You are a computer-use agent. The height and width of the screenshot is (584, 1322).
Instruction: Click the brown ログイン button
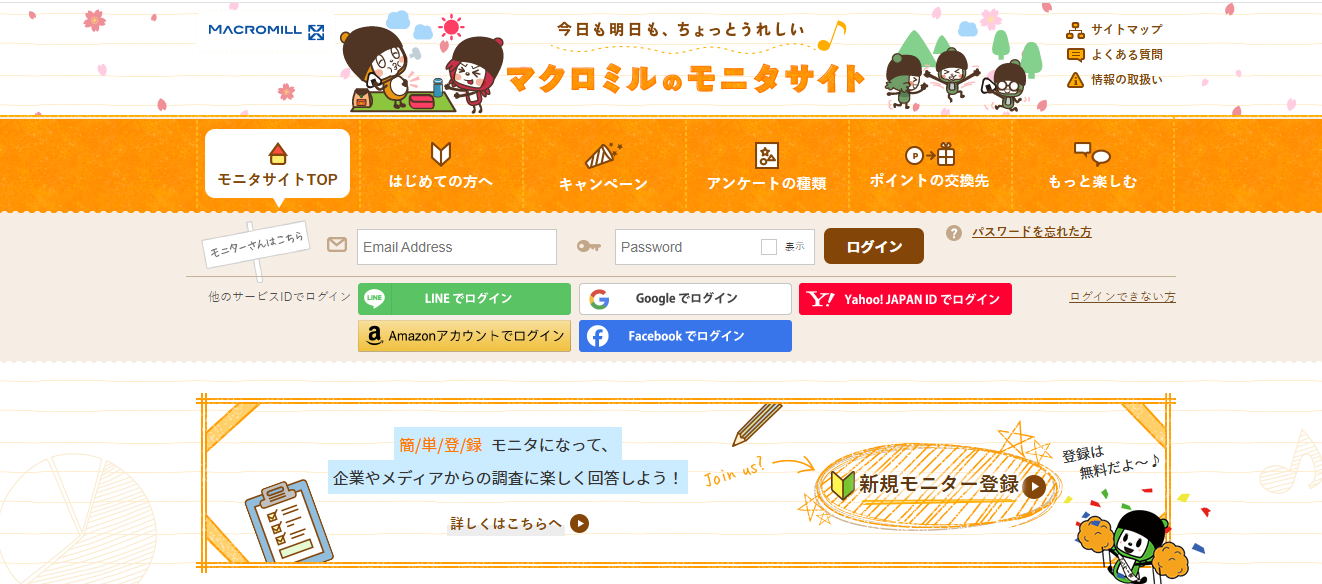click(x=874, y=247)
